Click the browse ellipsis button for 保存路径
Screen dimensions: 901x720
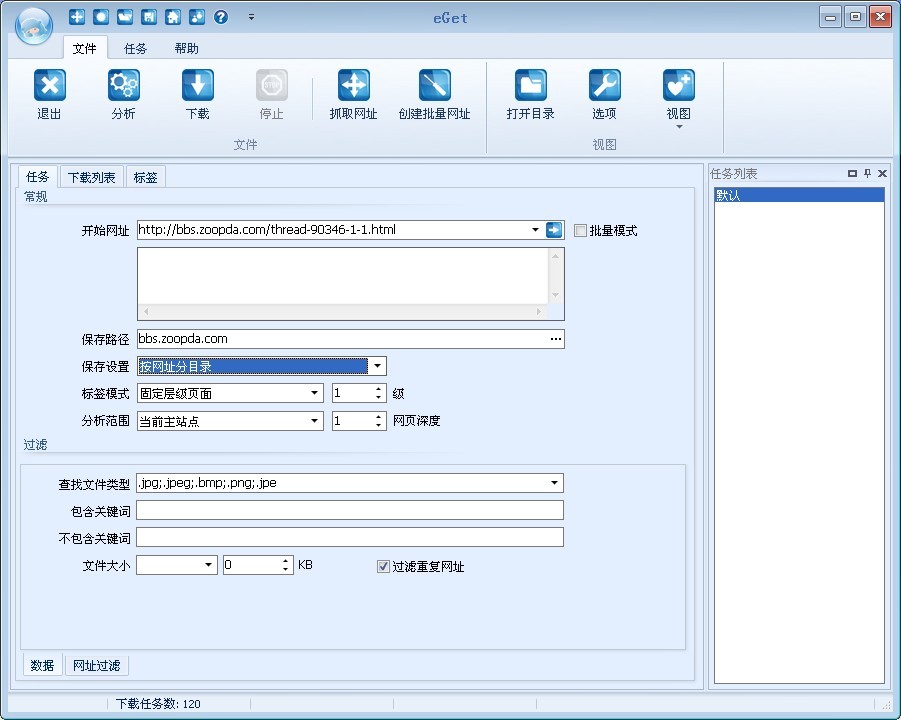click(556, 339)
